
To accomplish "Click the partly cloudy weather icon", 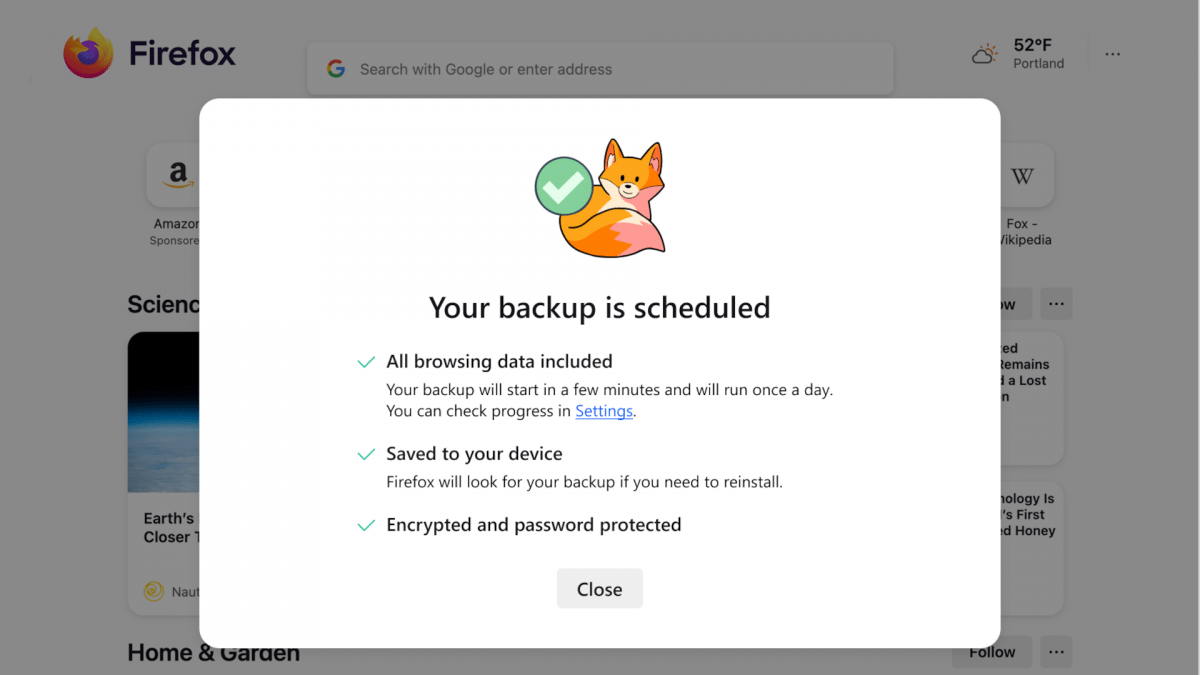I will point(985,54).
